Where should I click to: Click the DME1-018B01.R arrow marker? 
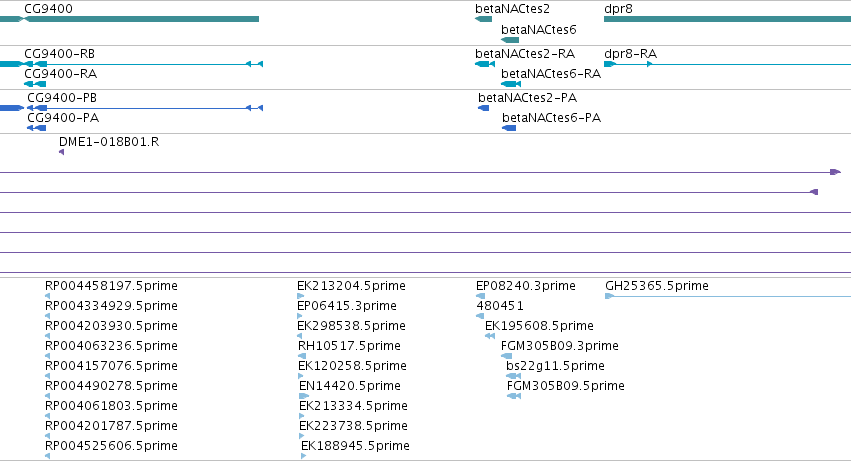point(61,152)
